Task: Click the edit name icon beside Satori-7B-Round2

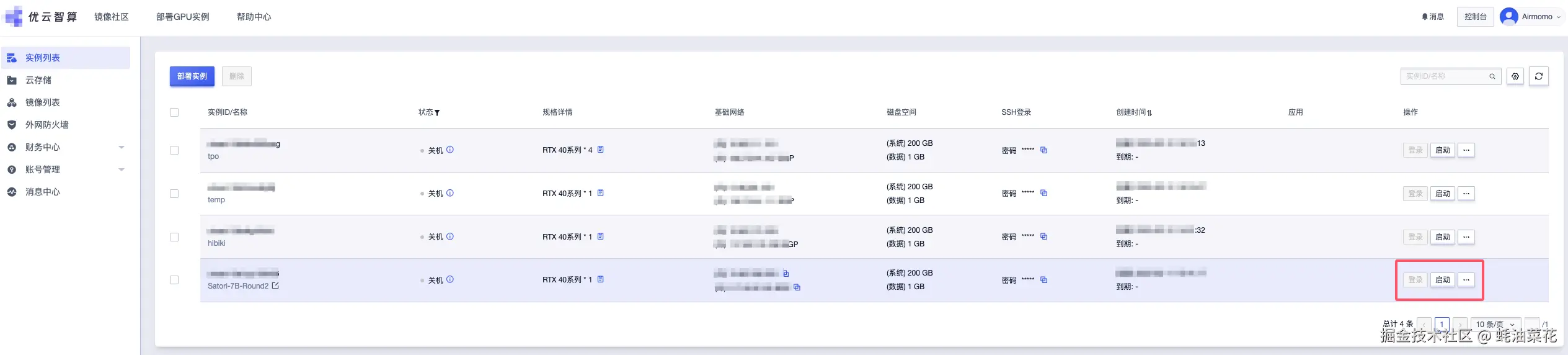Action: point(275,286)
